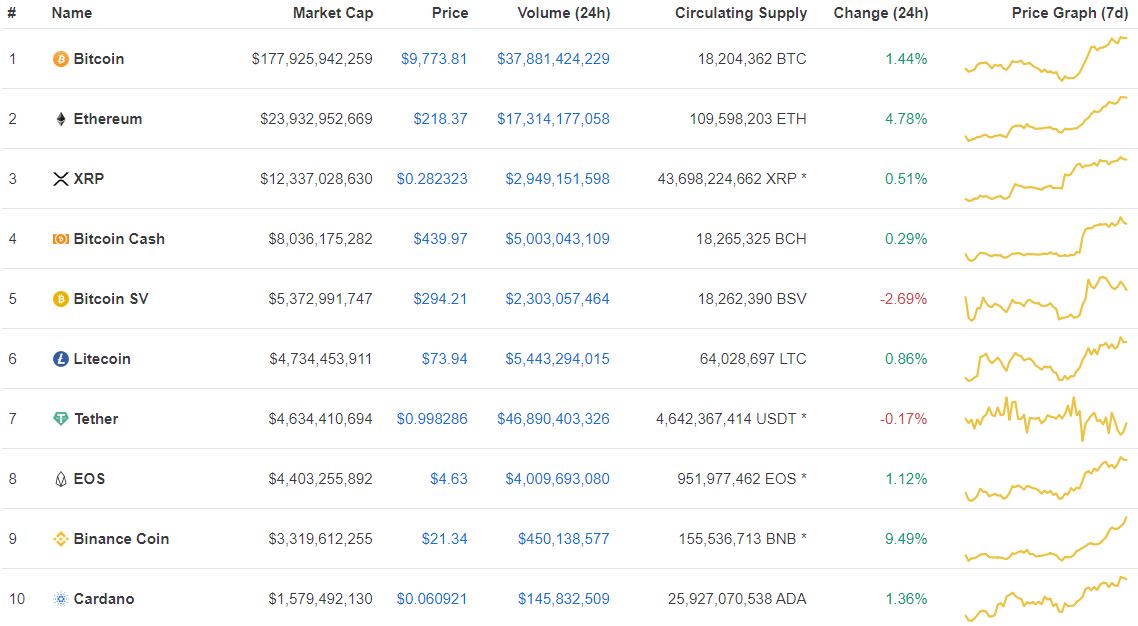
Task: Click Bitcoin Cash volume $5,003,043,109
Action: [x=557, y=239]
